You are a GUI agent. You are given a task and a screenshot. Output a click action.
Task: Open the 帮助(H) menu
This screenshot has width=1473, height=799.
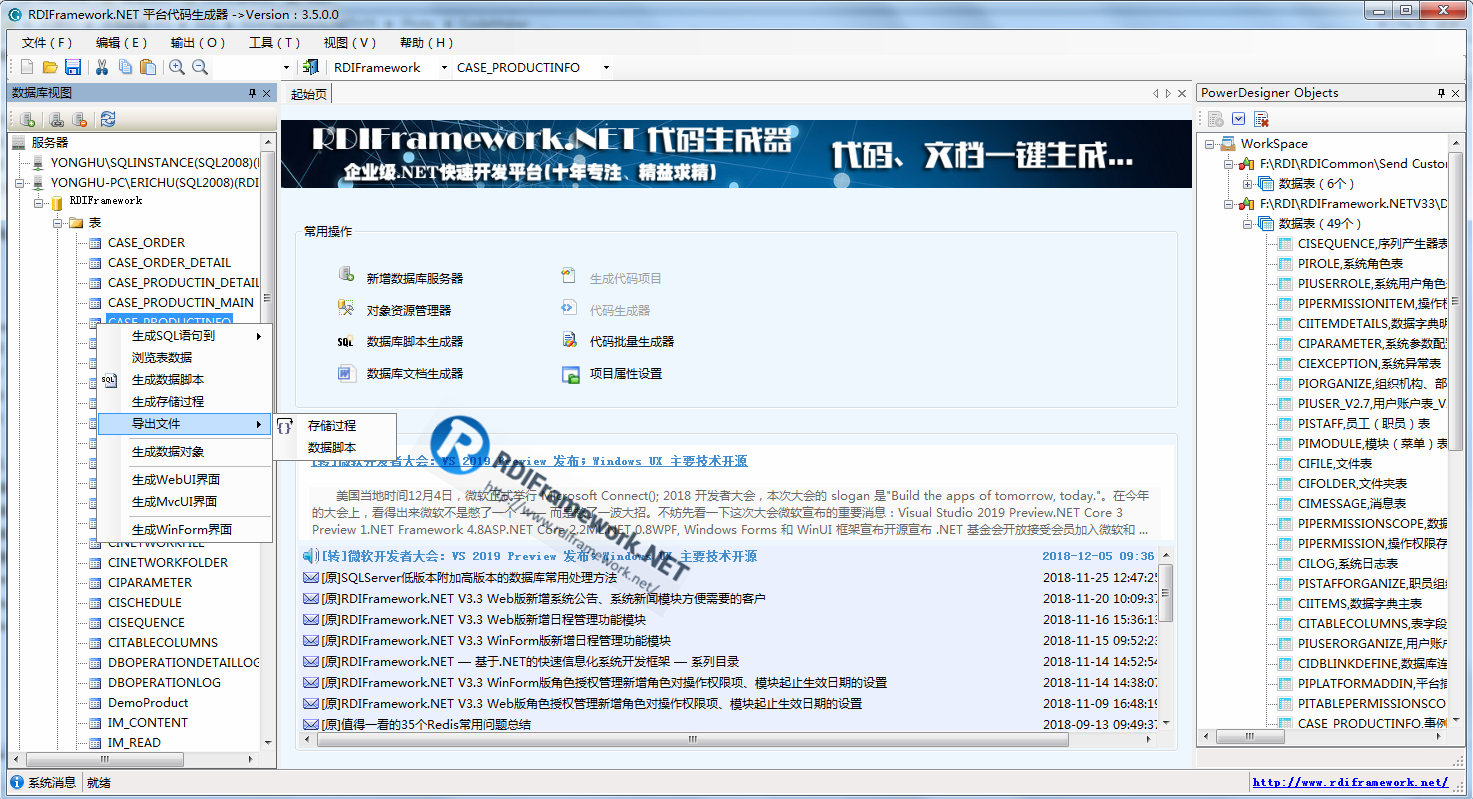point(426,42)
